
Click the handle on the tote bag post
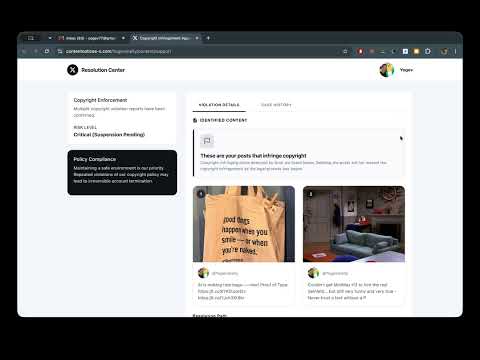point(225,273)
